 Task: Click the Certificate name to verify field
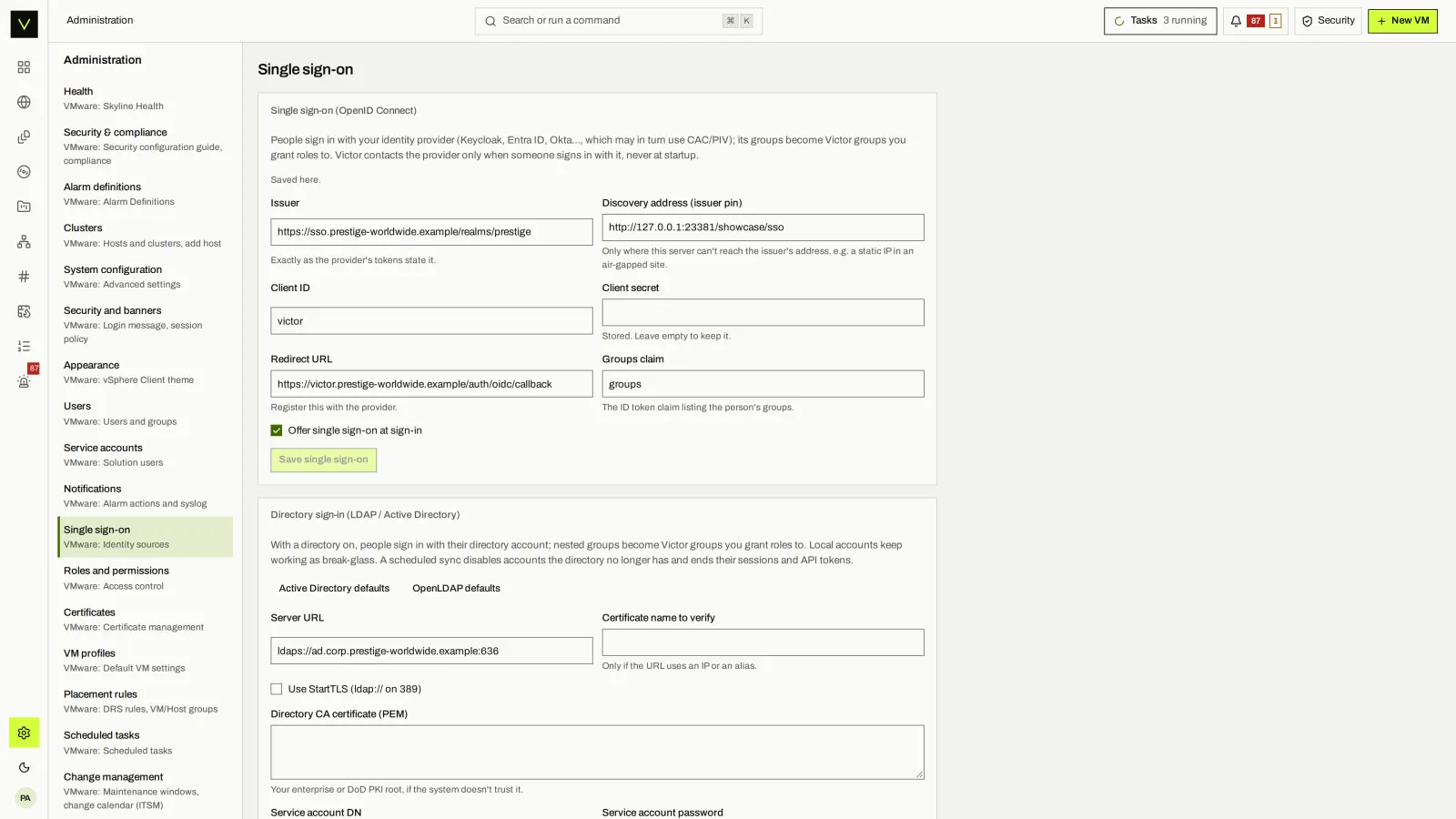[763, 642]
